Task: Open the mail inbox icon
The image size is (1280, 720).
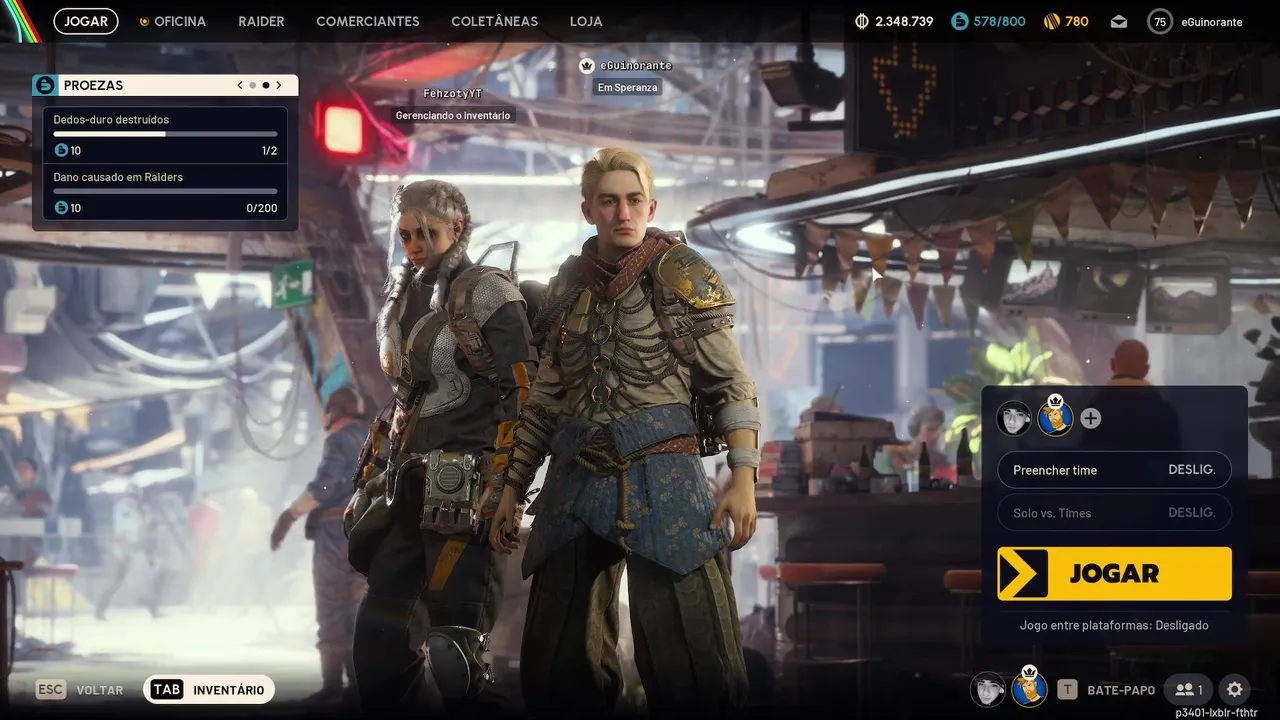Action: (x=1119, y=21)
